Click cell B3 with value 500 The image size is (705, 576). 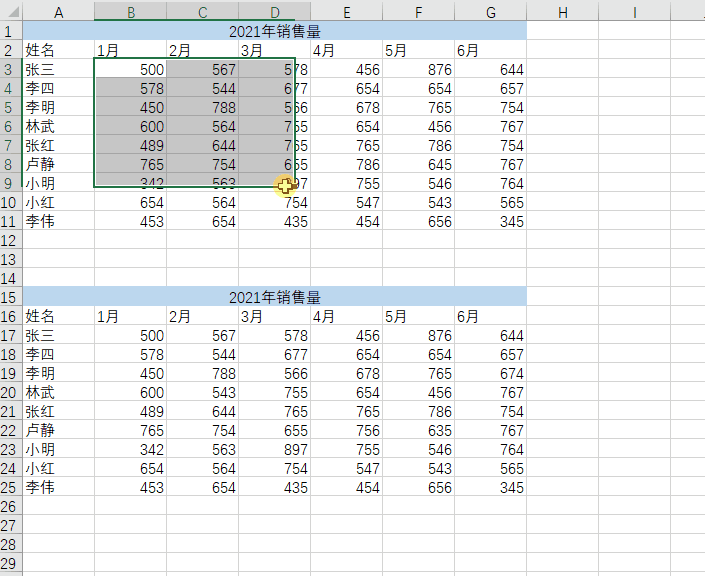point(130,69)
